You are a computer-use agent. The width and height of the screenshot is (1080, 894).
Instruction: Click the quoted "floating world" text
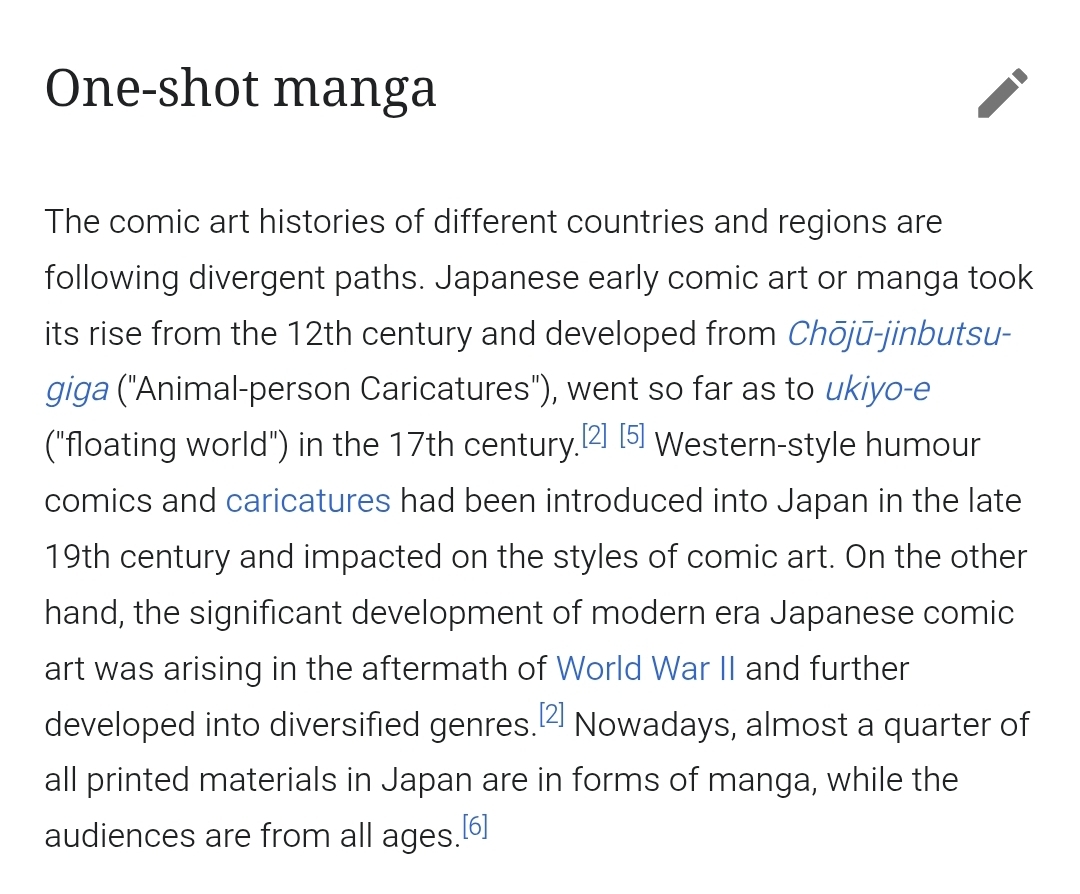[167, 445]
